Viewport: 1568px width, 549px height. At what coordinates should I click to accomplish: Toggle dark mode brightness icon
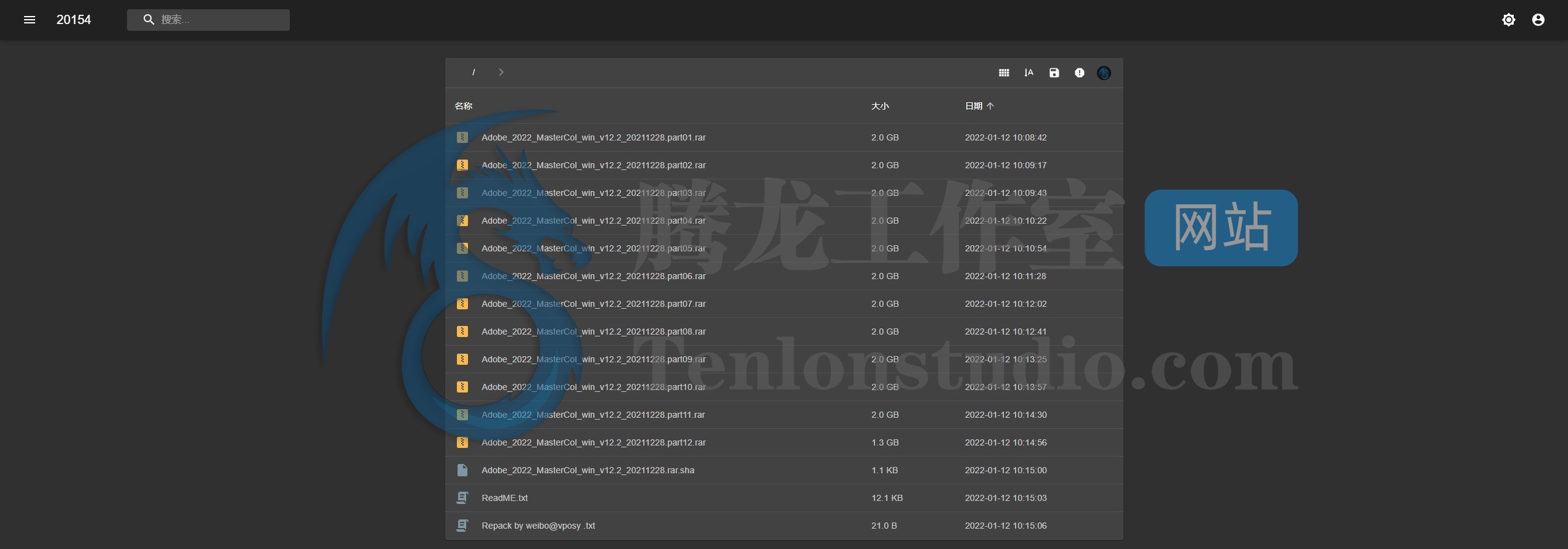tap(1508, 20)
